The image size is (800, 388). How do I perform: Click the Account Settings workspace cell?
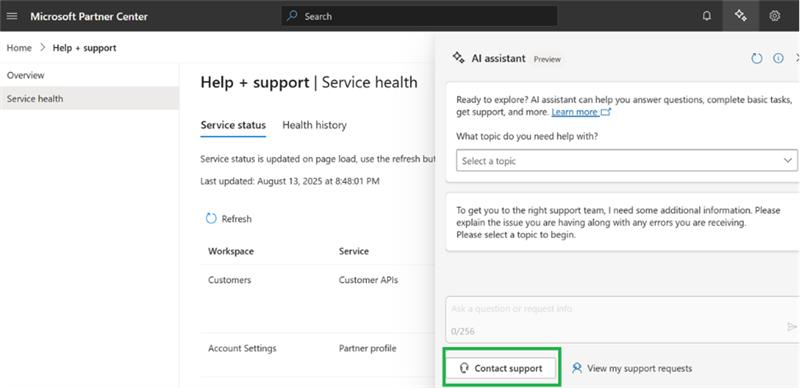242,348
